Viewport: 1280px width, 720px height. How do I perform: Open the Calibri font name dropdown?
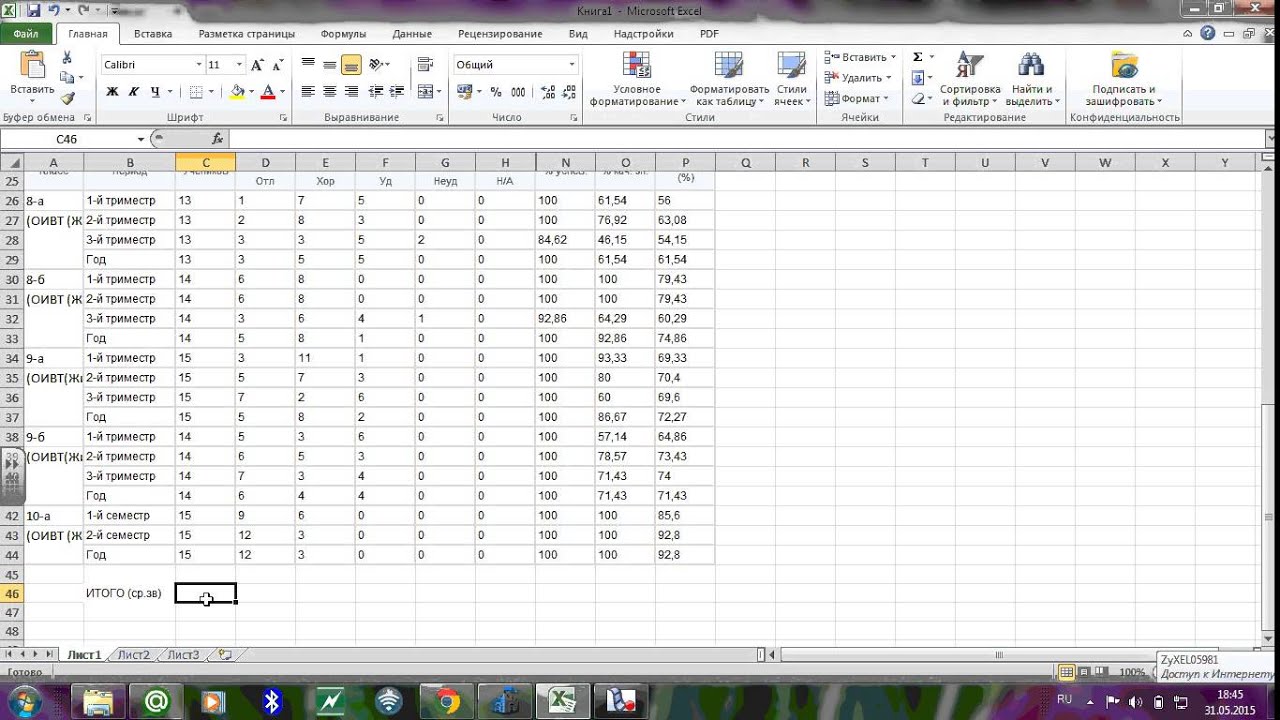(x=198, y=65)
